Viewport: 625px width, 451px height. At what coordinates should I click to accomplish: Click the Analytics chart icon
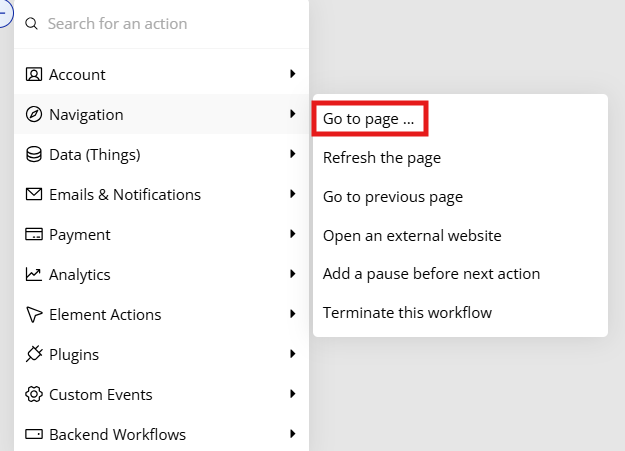pyautogui.click(x=33, y=274)
